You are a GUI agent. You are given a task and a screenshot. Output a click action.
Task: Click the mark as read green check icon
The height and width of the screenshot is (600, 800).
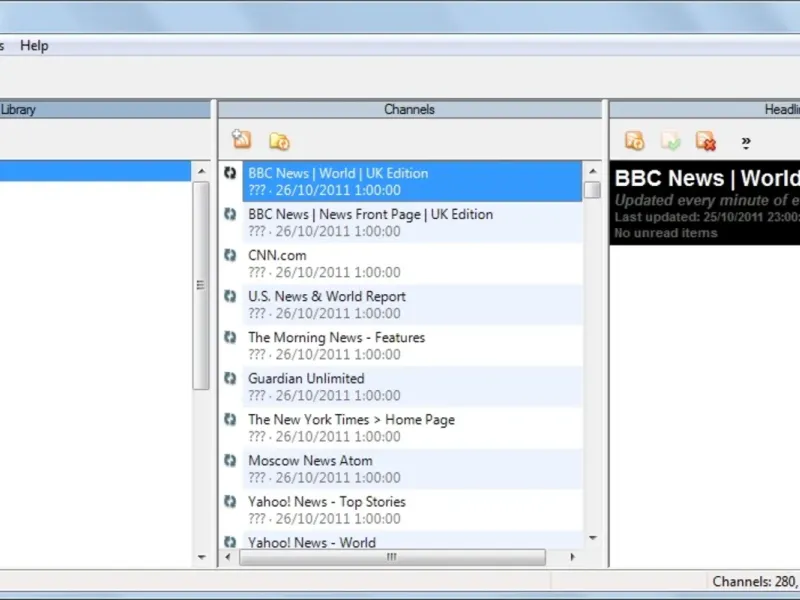(671, 141)
